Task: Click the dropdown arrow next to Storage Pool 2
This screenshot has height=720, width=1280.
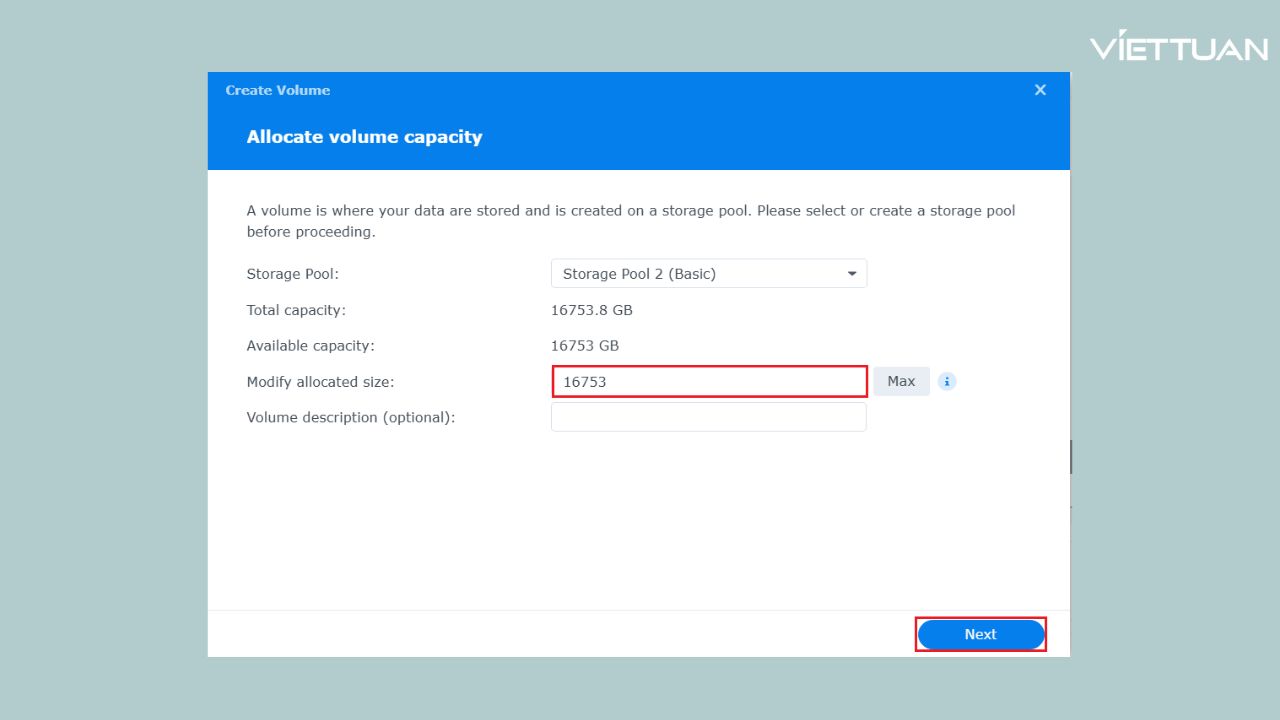Action: pyautogui.click(x=851, y=273)
